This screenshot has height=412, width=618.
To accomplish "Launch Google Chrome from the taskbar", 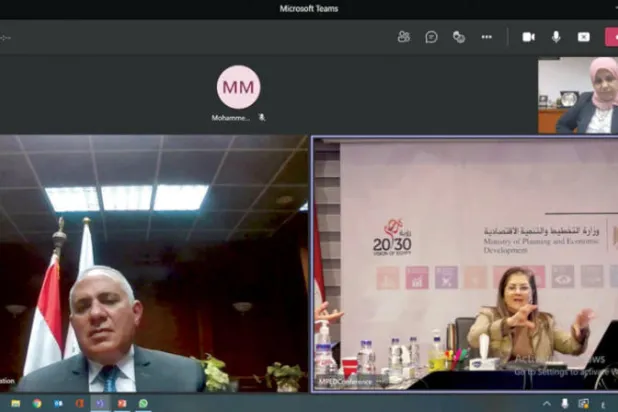I will (x=37, y=403).
